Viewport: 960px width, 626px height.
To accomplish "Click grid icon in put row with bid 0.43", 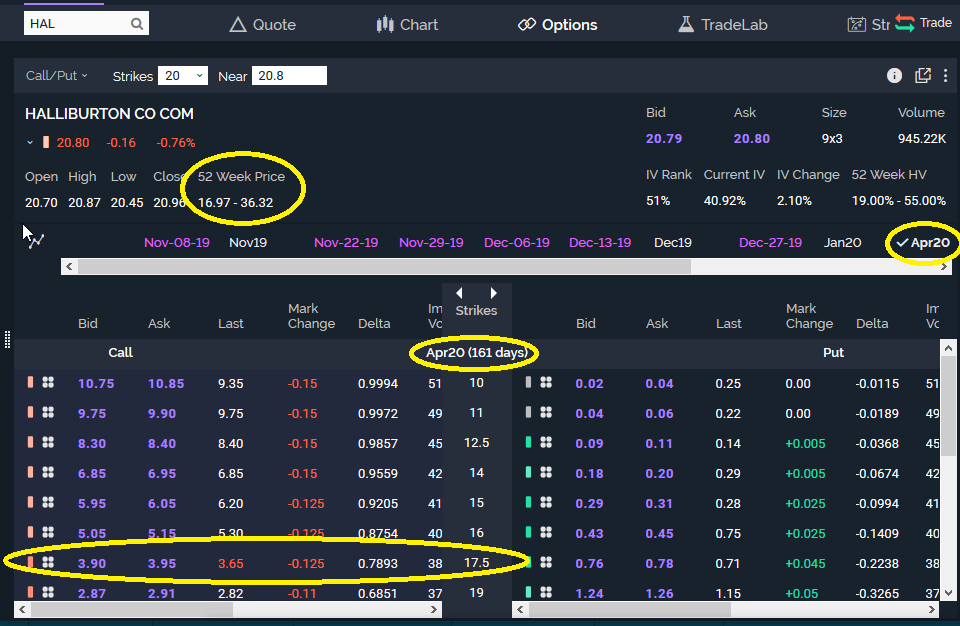I will click(546, 532).
